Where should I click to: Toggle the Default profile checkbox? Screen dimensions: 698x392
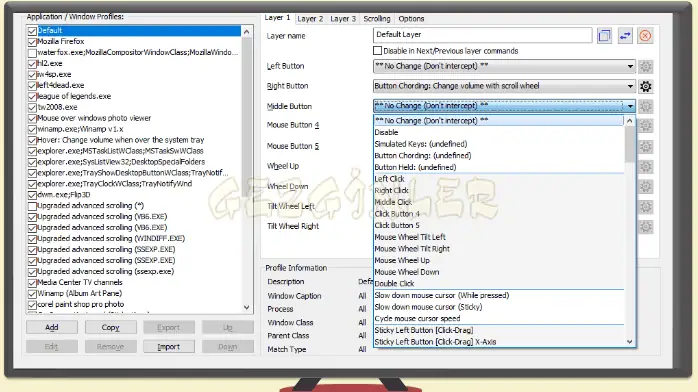[x=32, y=31]
